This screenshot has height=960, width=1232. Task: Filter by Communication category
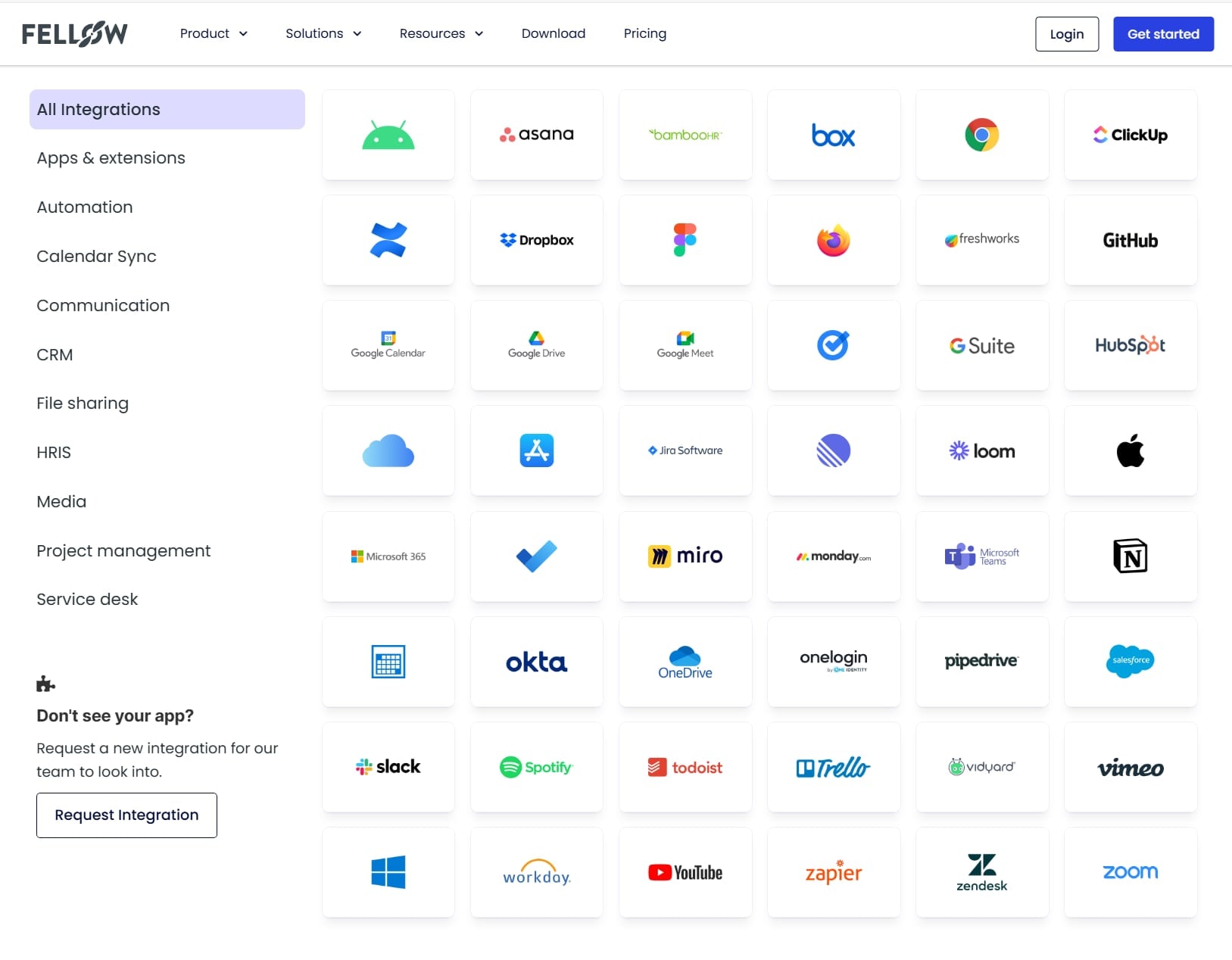103,305
